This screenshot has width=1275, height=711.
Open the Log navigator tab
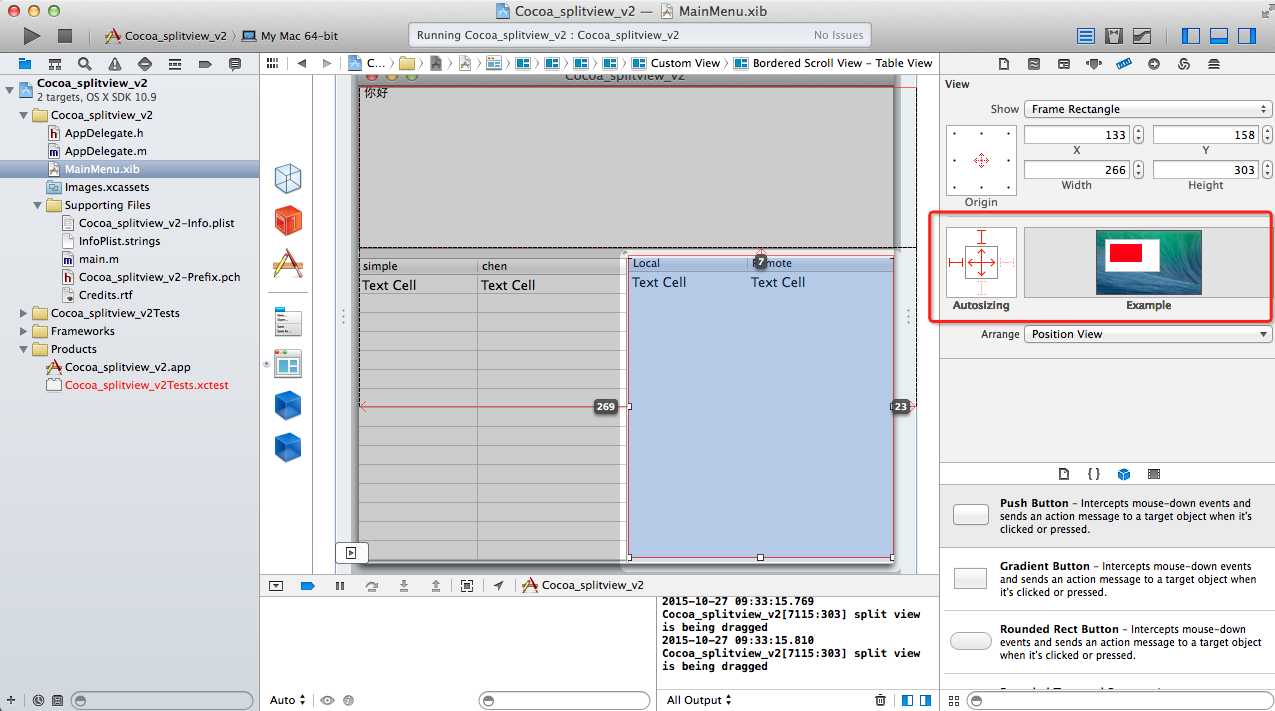(x=235, y=63)
